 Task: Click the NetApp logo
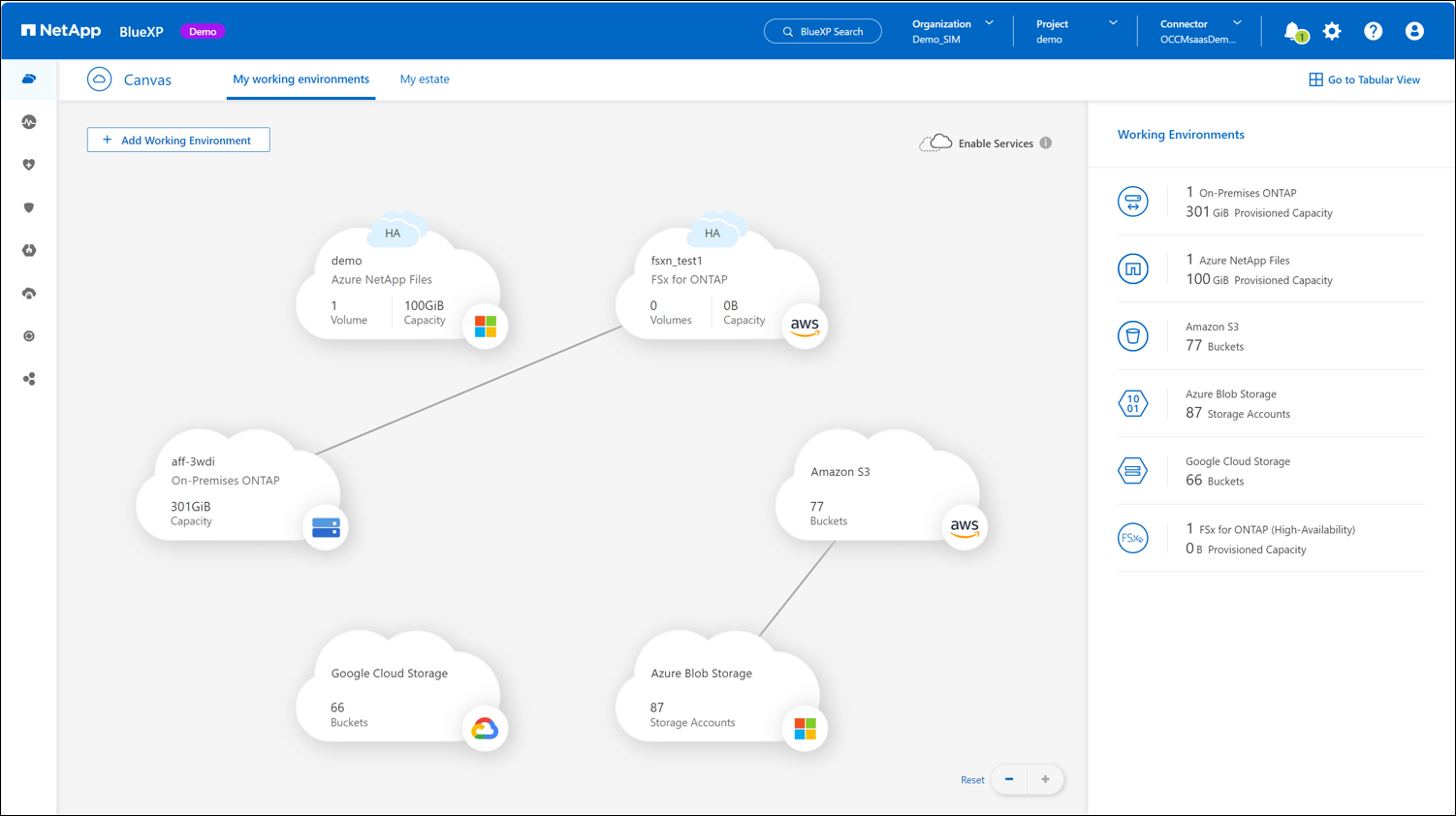point(61,31)
